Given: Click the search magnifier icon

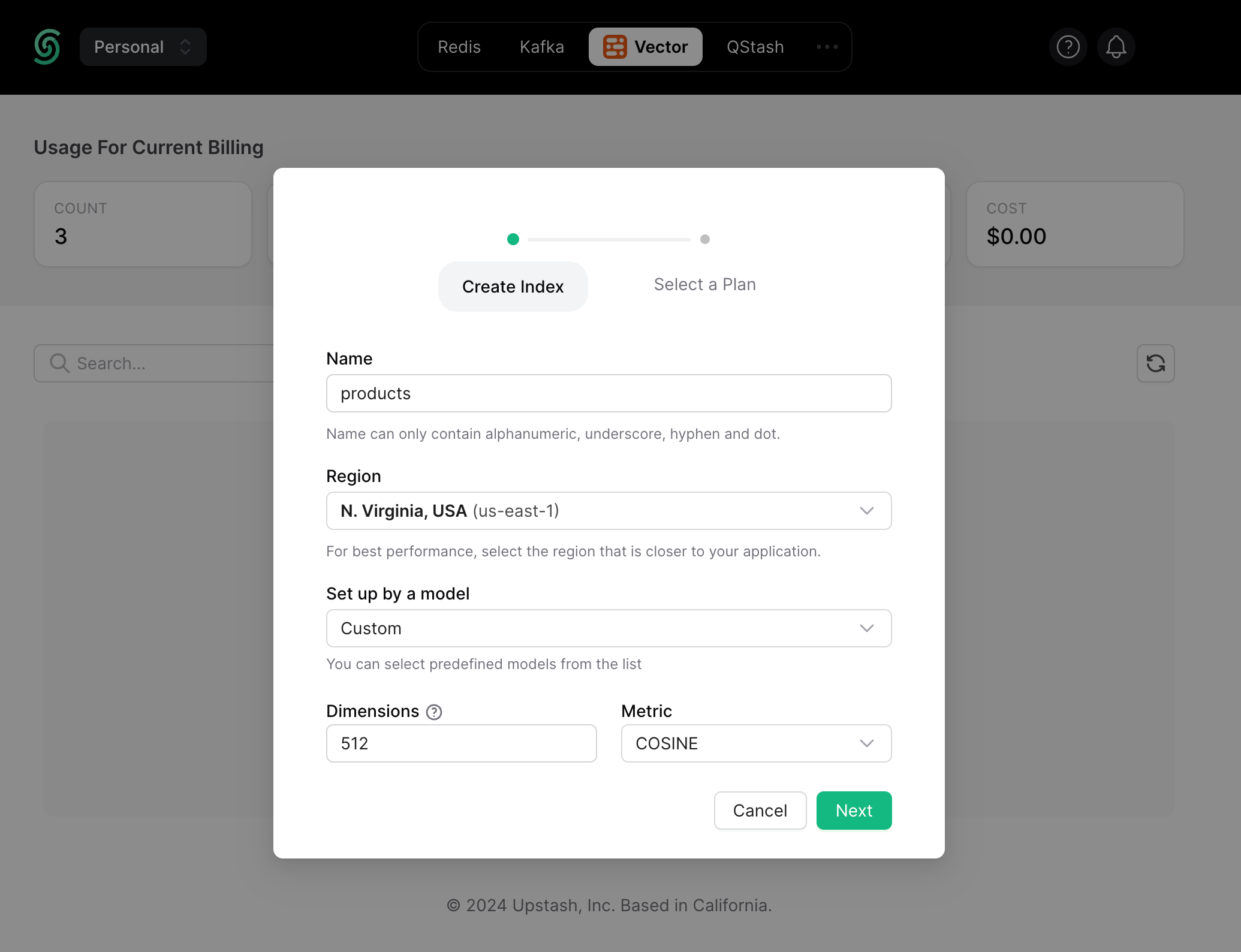Looking at the screenshot, I should tap(59, 363).
